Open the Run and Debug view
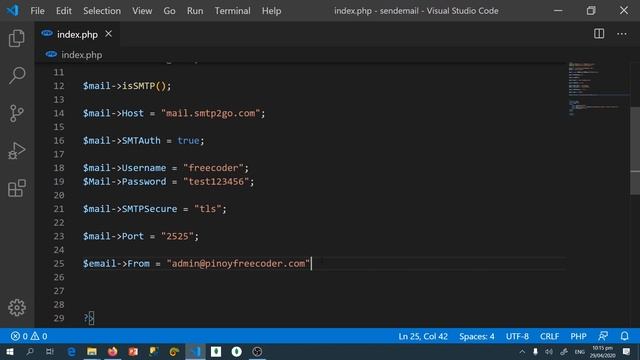The image size is (640, 360). click(17, 151)
